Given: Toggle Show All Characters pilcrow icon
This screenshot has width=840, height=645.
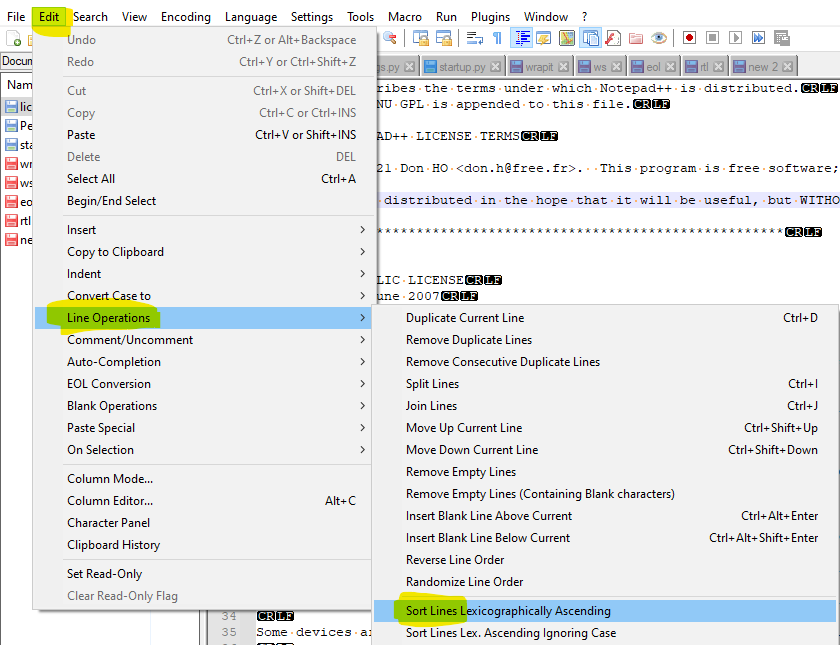Looking at the screenshot, I should 497,38.
